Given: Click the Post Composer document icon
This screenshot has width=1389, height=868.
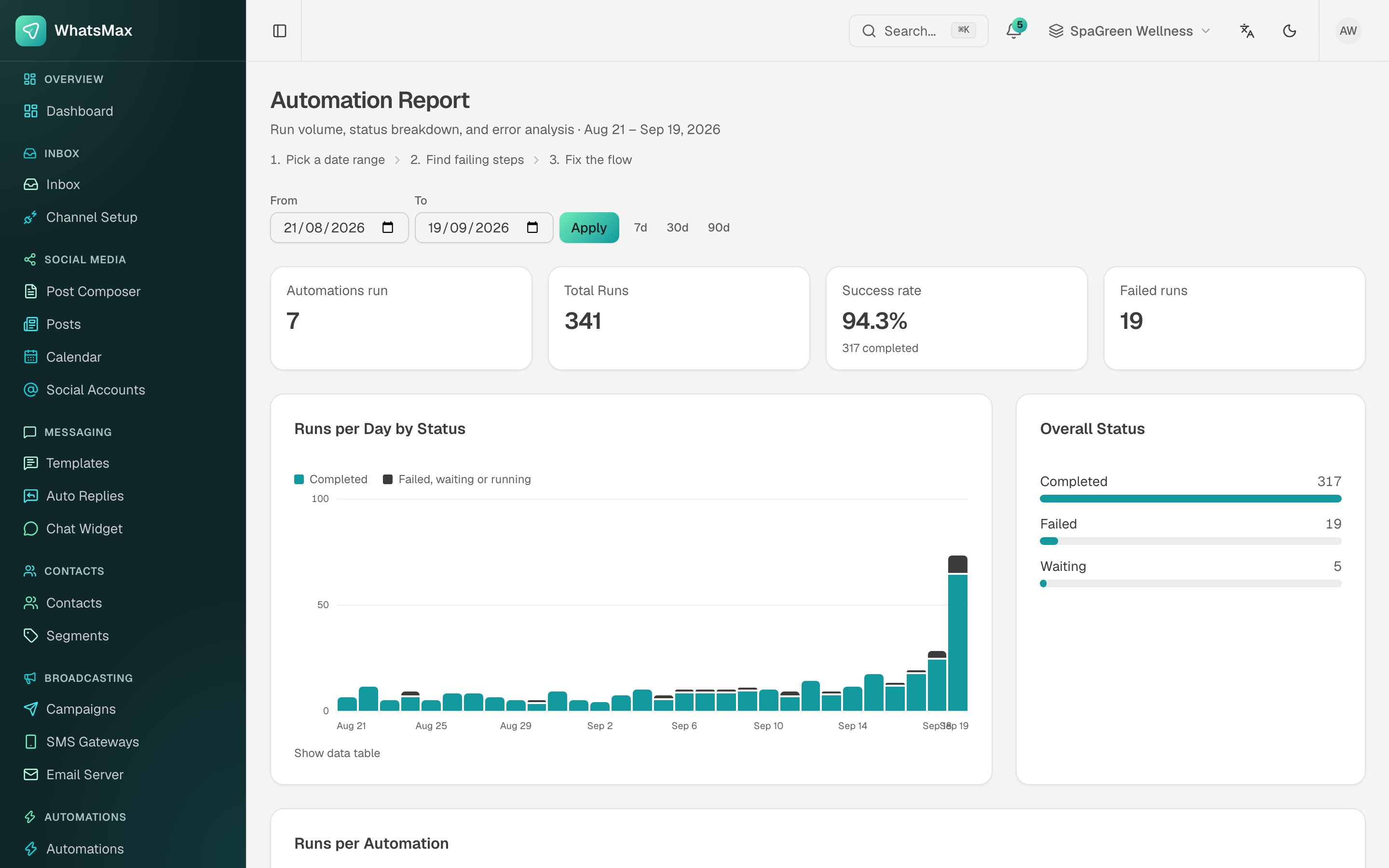Looking at the screenshot, I should click(30, 291).
